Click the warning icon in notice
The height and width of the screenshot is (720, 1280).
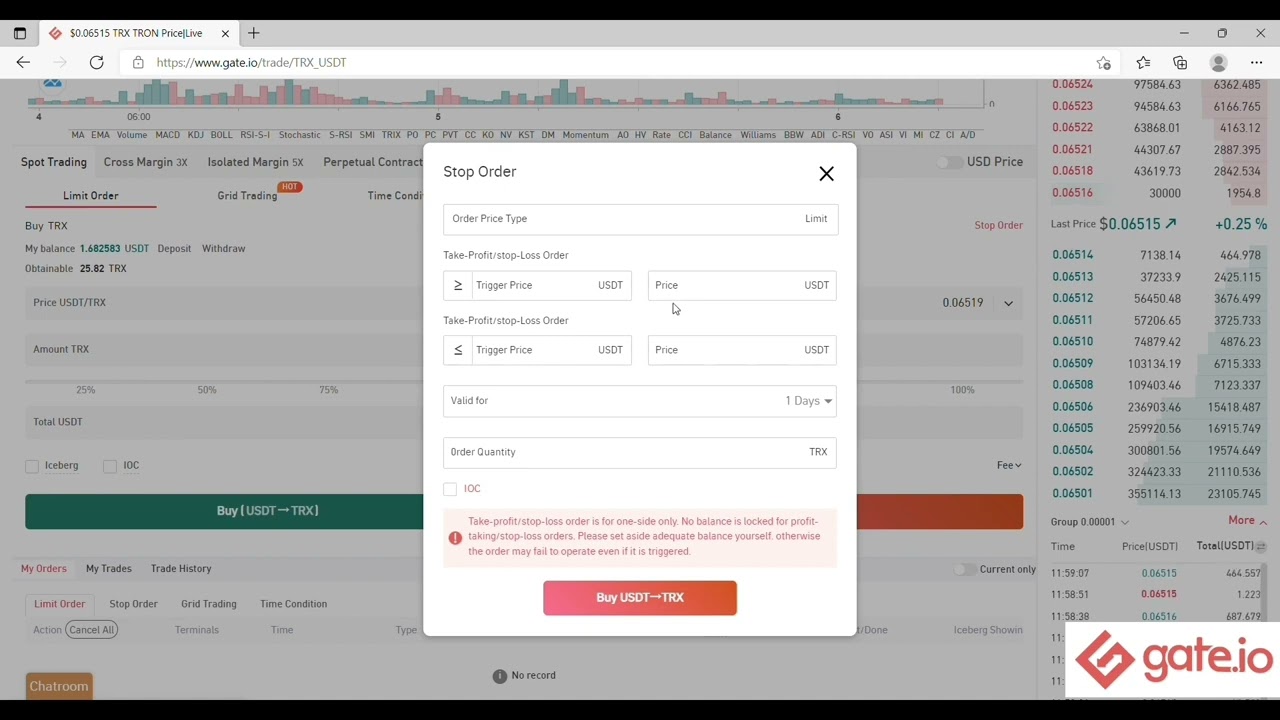(x=455, y=537)
